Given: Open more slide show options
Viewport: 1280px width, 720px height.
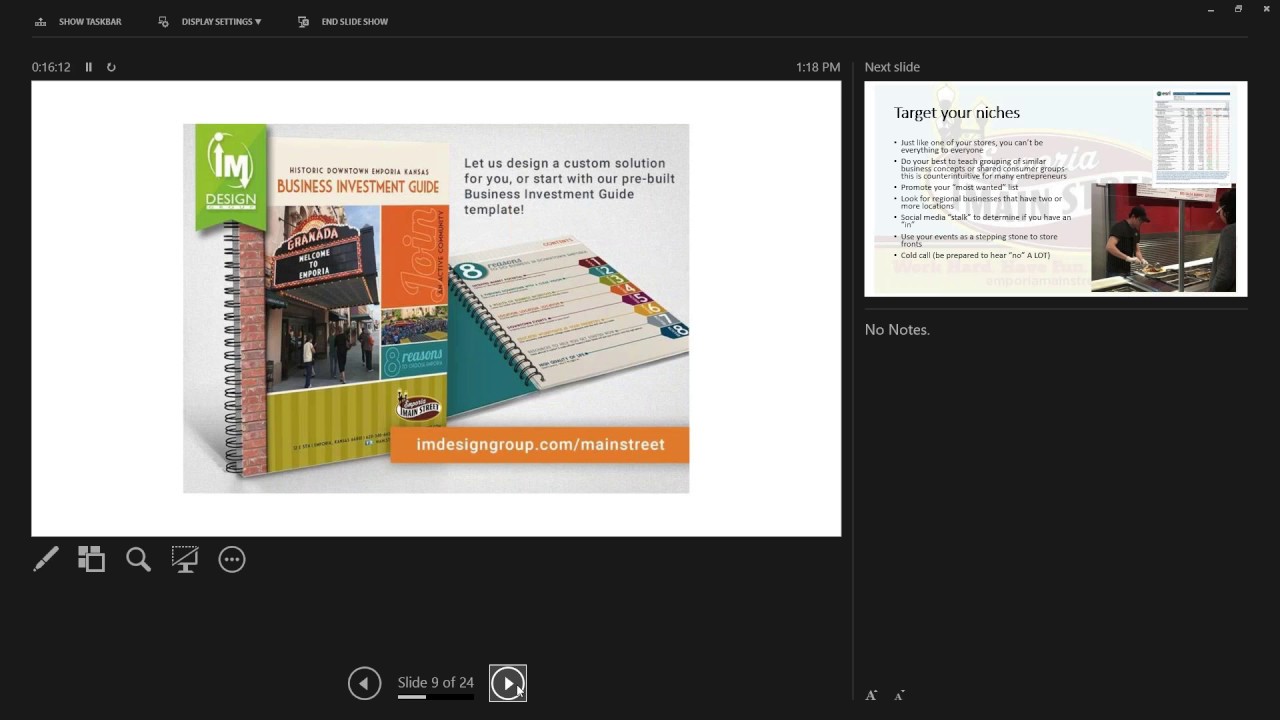Looking at the screenshot, I should point(232,559).
